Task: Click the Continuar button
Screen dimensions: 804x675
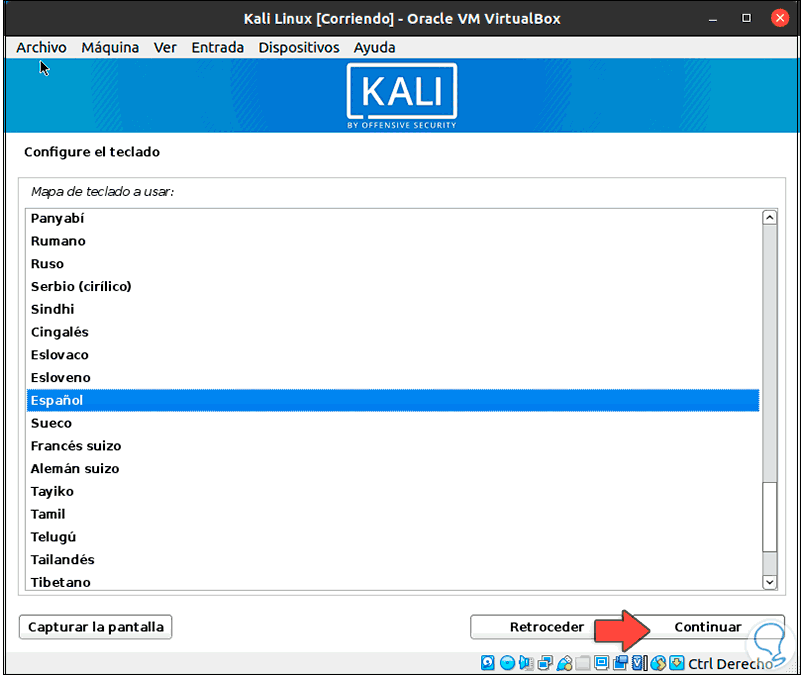Action: coord(708,627)
